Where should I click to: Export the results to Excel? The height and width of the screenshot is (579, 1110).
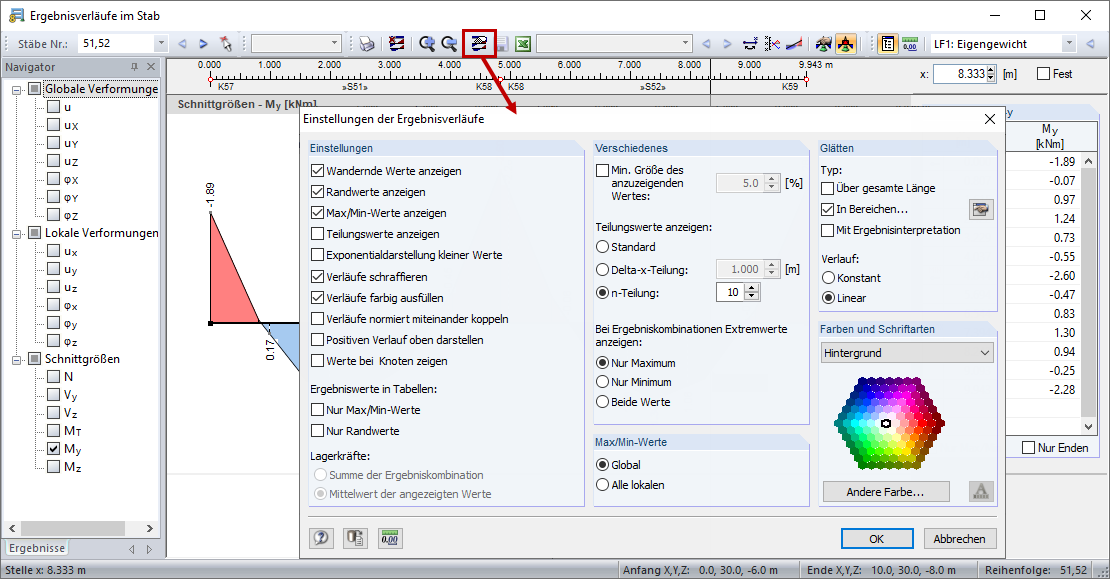point(521,43)
